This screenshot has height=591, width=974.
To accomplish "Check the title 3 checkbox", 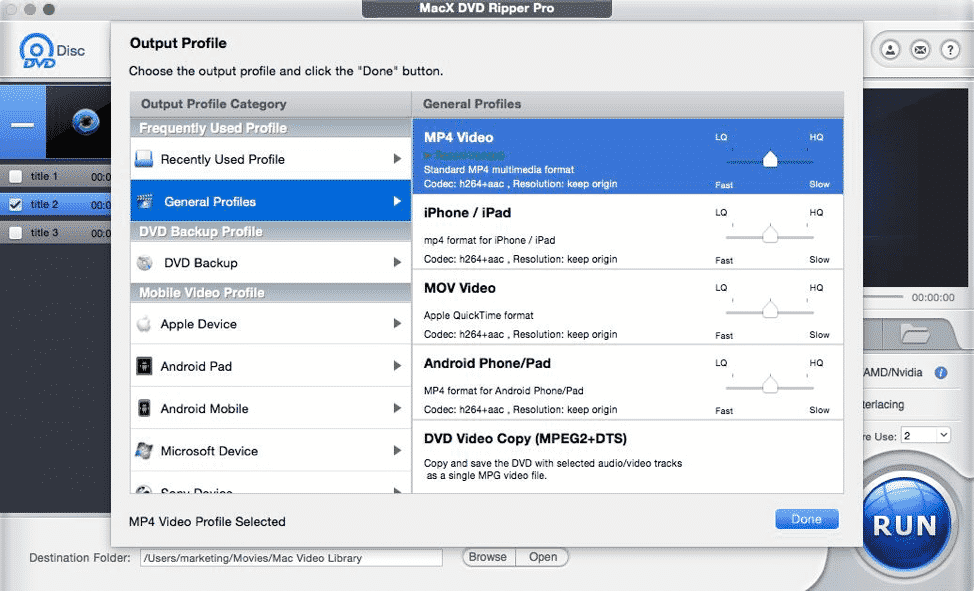I will (x=14, y=235).
